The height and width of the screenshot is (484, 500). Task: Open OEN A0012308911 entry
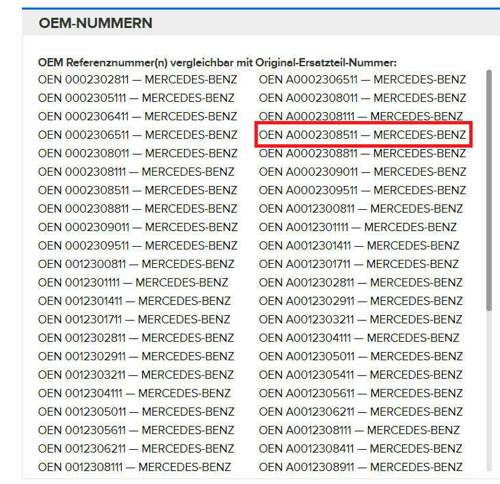pos(361,467)
